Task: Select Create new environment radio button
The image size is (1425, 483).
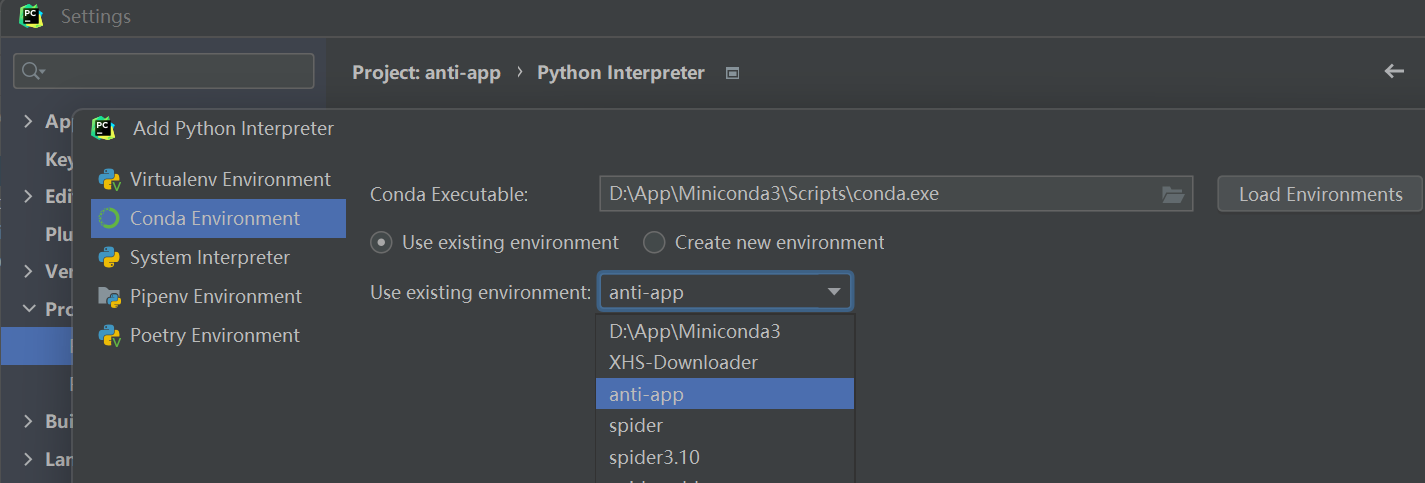Action: [653, 242]
